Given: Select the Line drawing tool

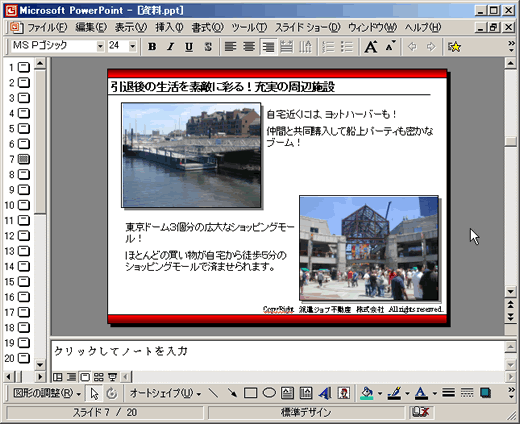Looking at the screenshot, I should pos(213,393).
